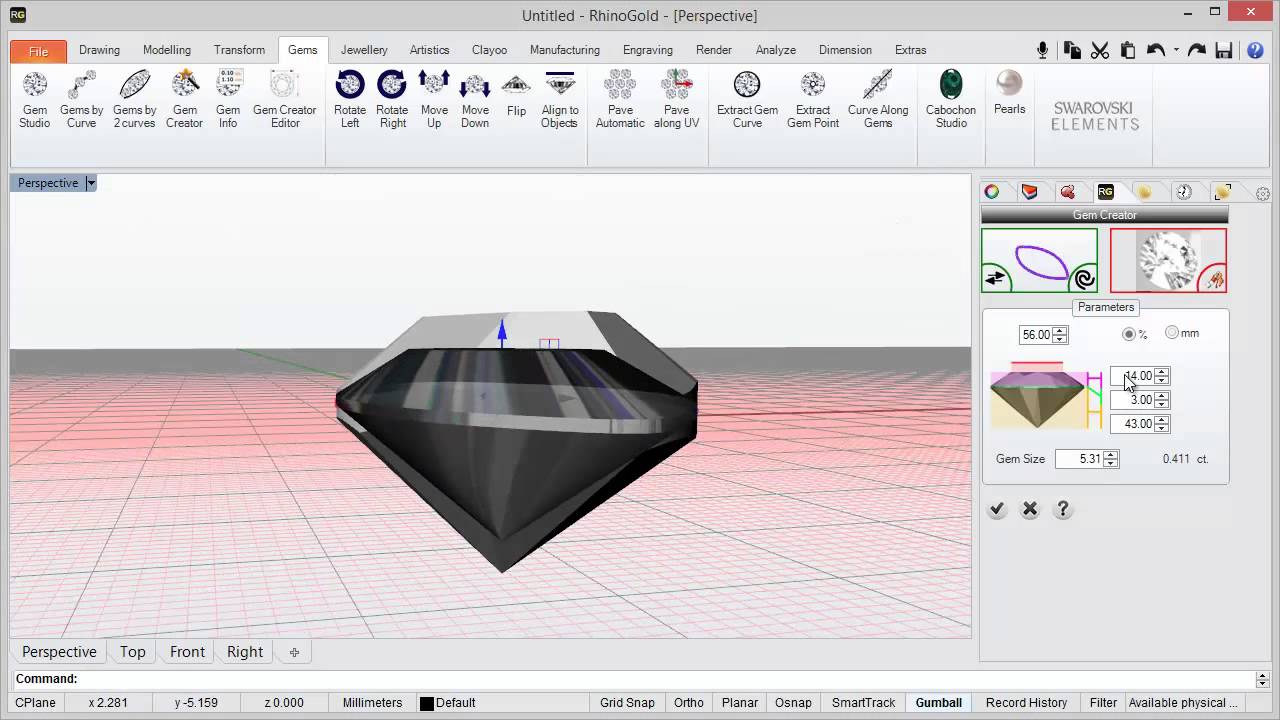Switch to the Render ribbon tab

(714, 50)
